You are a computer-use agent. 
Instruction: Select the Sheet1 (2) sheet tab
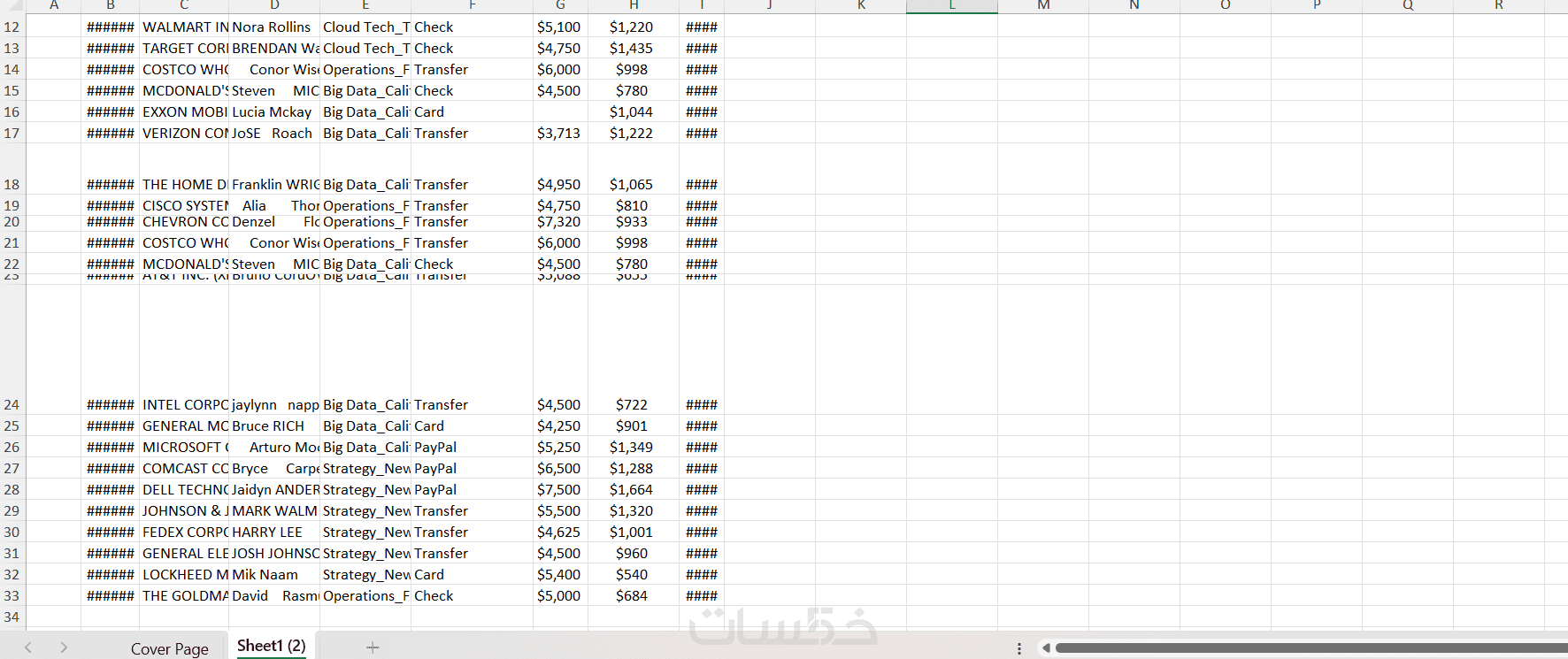point(272,646)
